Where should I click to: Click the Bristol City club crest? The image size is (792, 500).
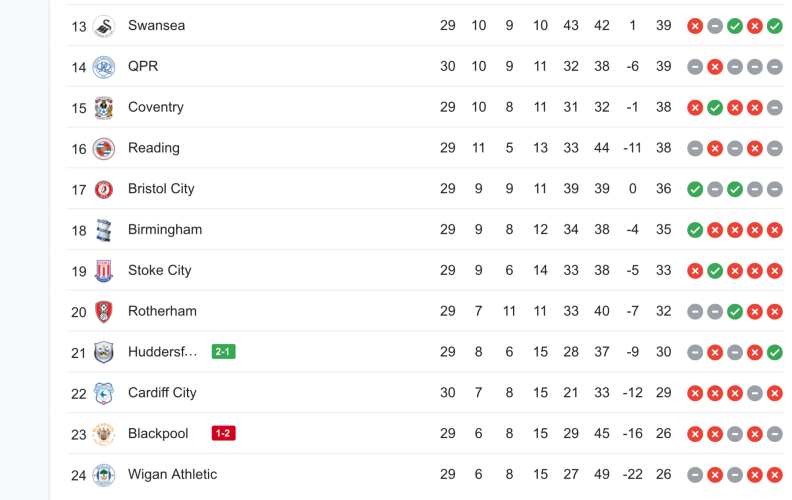click(104, 190)
